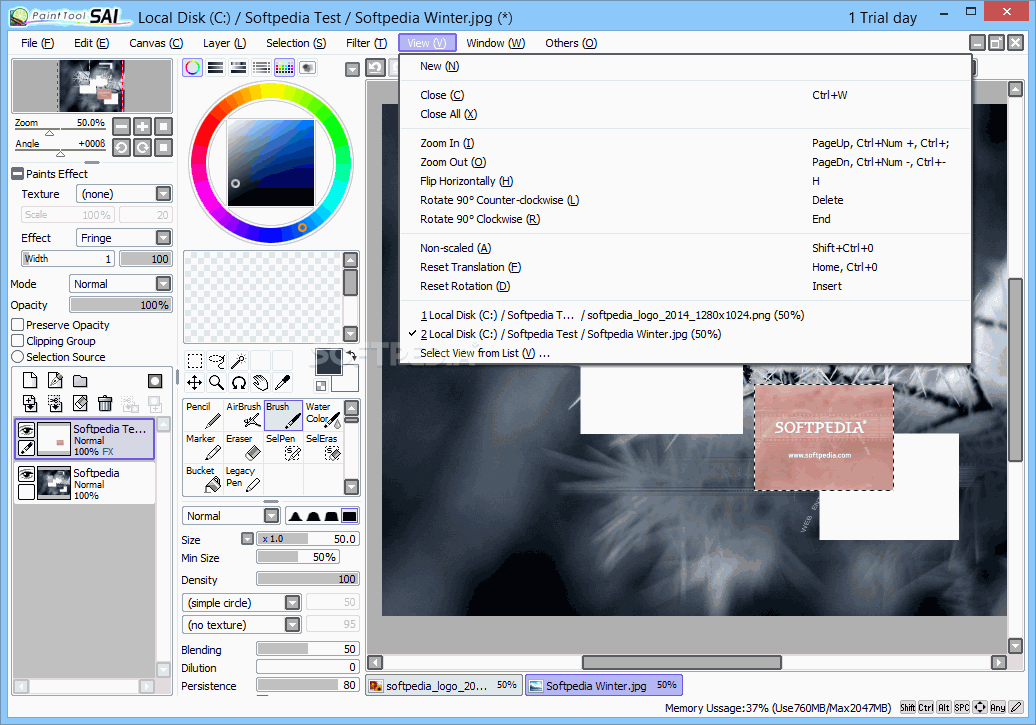Create a new layer folder
The width and height of the screenshot is (1036, 725).
pyautogui.click(x=80, y=380)
